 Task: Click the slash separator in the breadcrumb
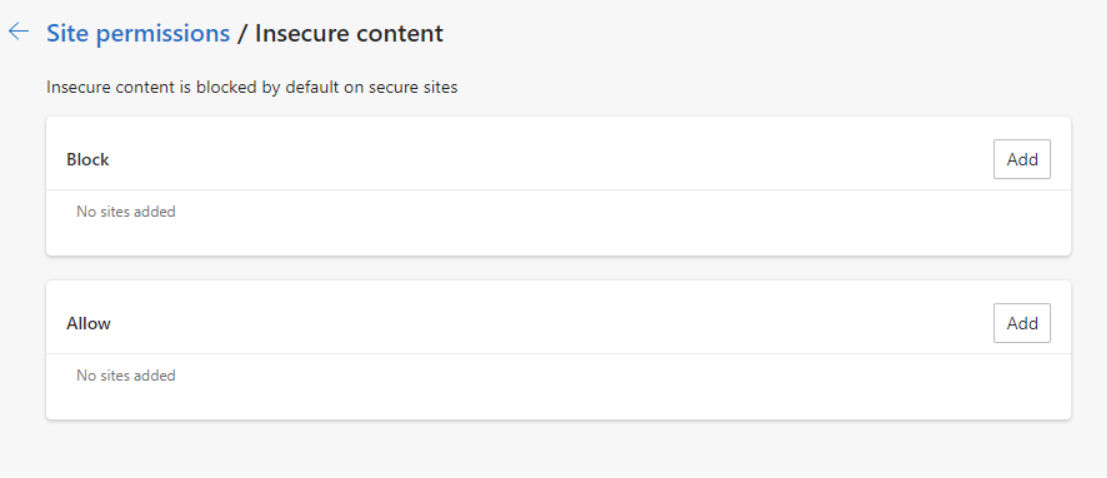click(x=242, y=33)
